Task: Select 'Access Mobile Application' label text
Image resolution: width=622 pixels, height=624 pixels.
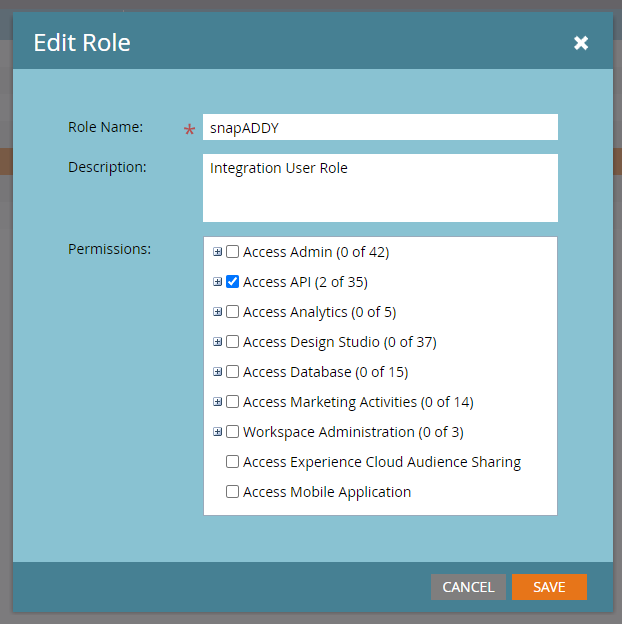Action: click(x=327, y=492)
